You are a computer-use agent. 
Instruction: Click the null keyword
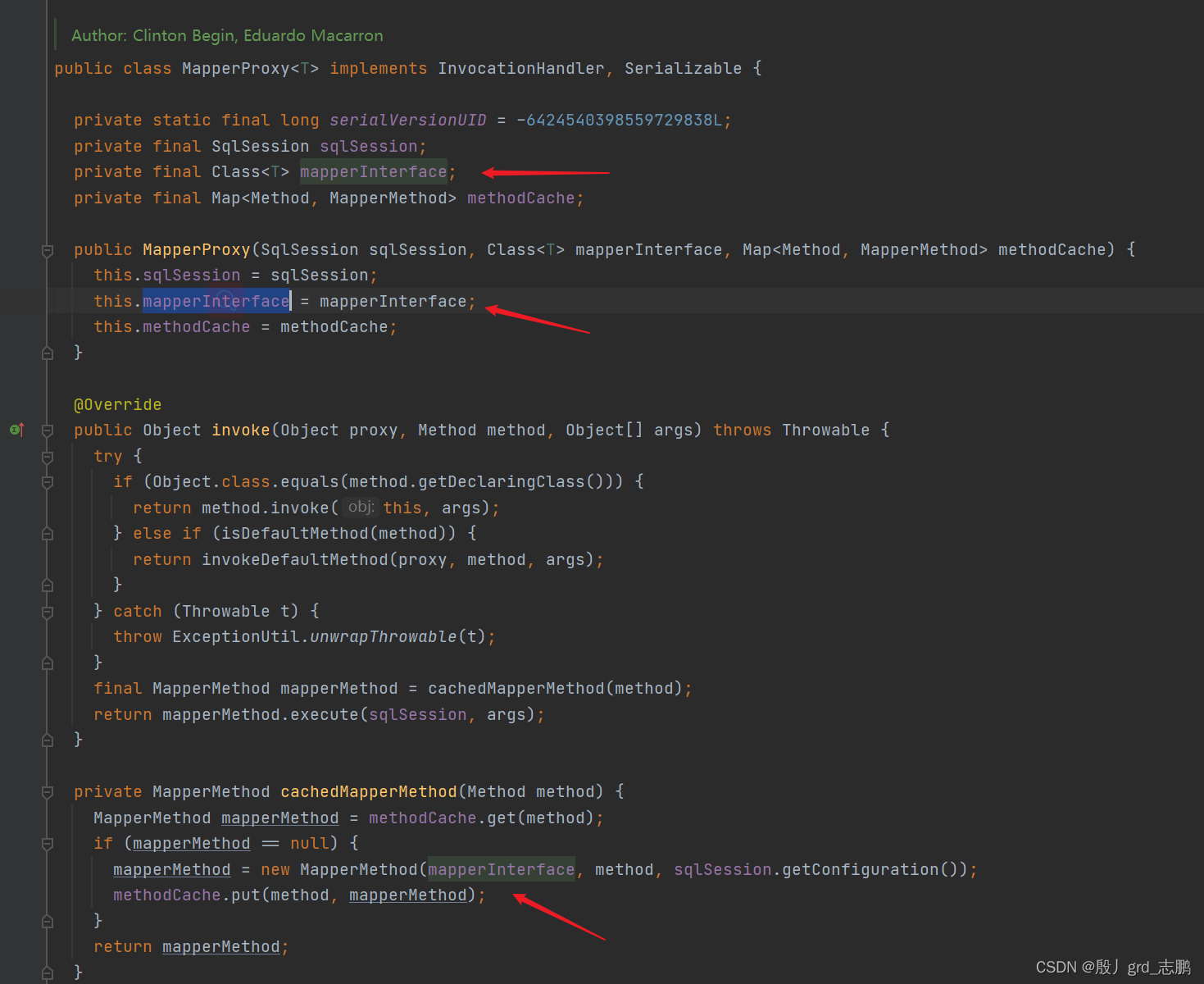[x=310, y=844]
